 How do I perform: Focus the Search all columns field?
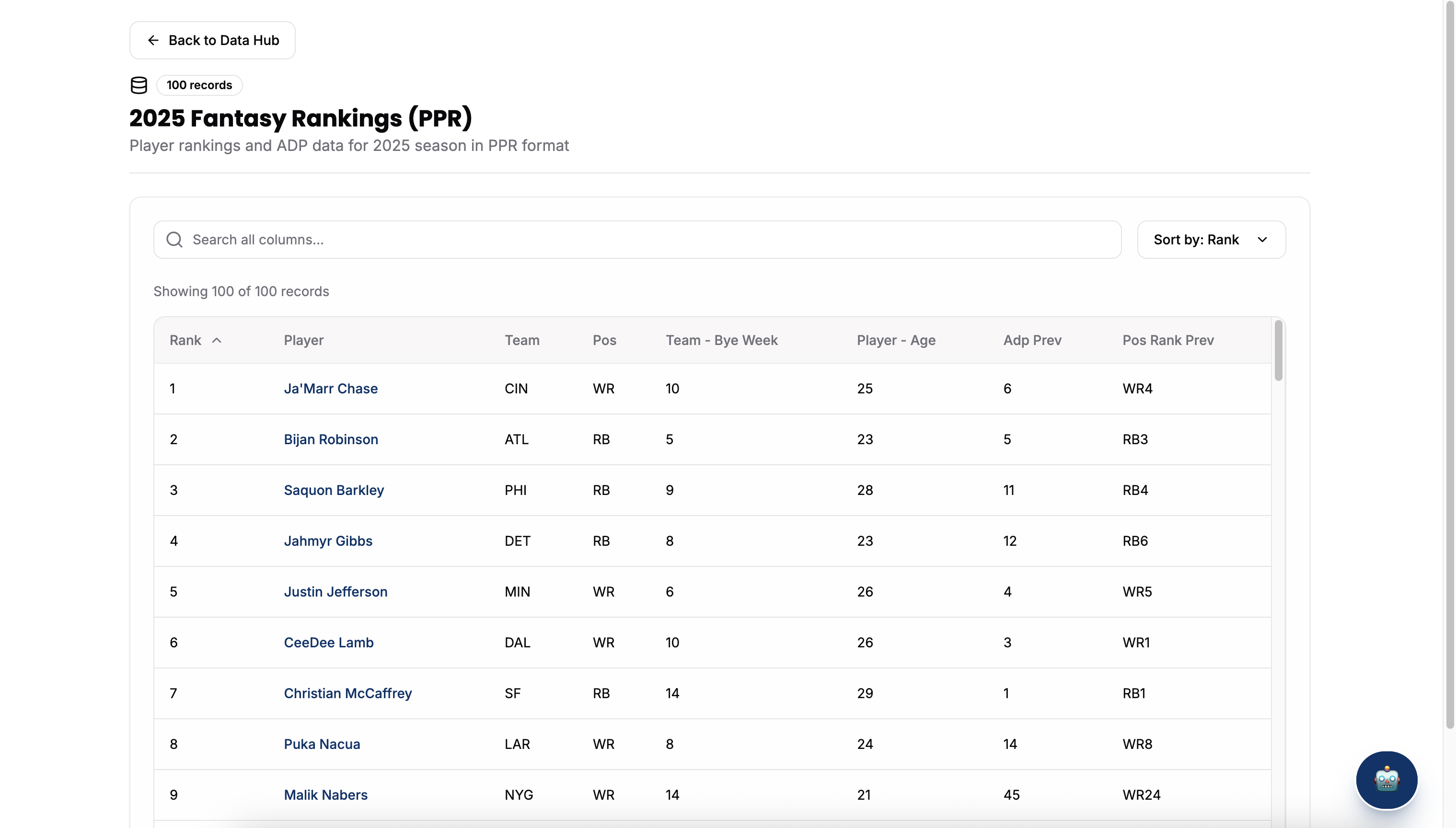coord(637,240)
